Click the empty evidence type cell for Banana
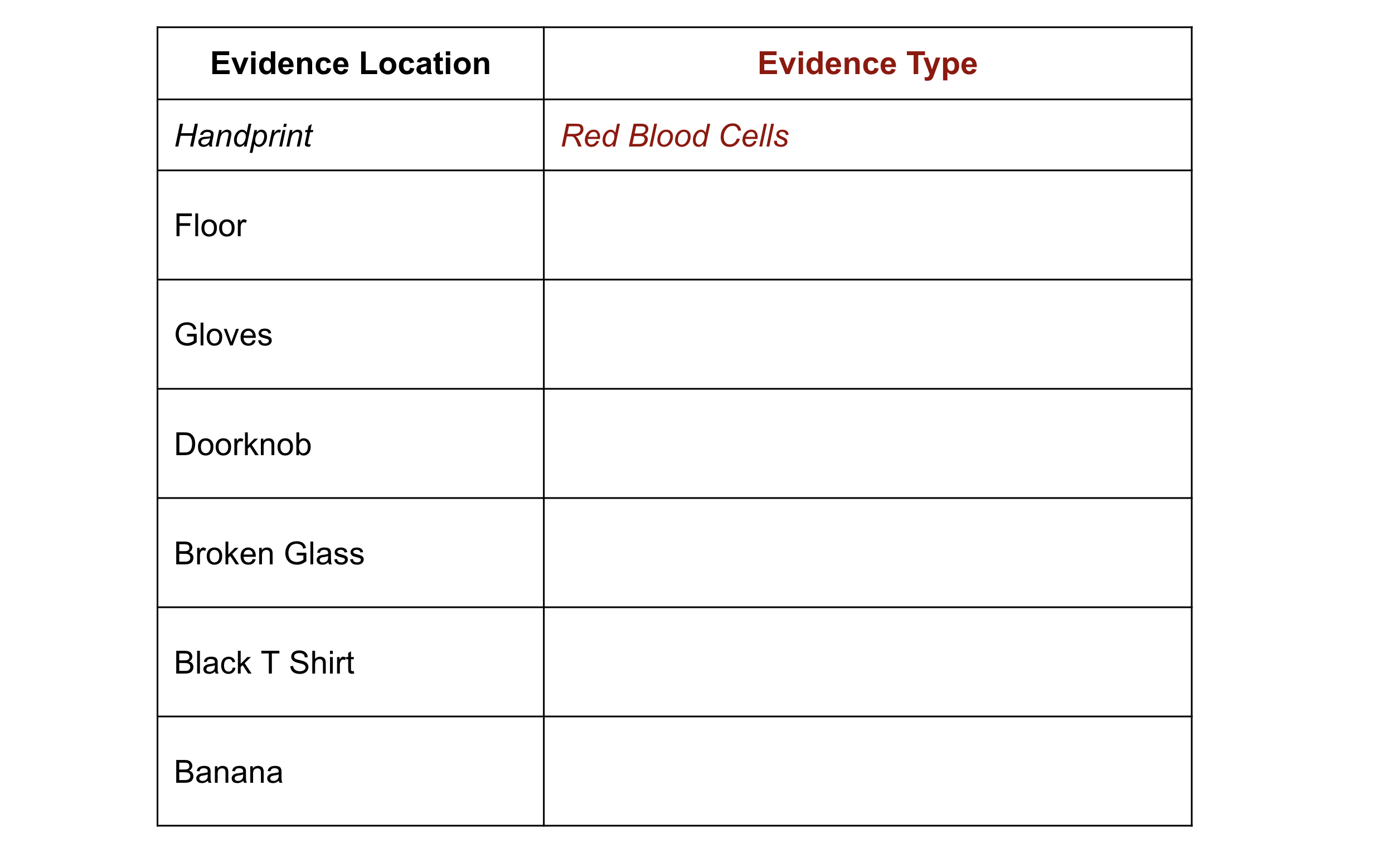 click(868, 771)
